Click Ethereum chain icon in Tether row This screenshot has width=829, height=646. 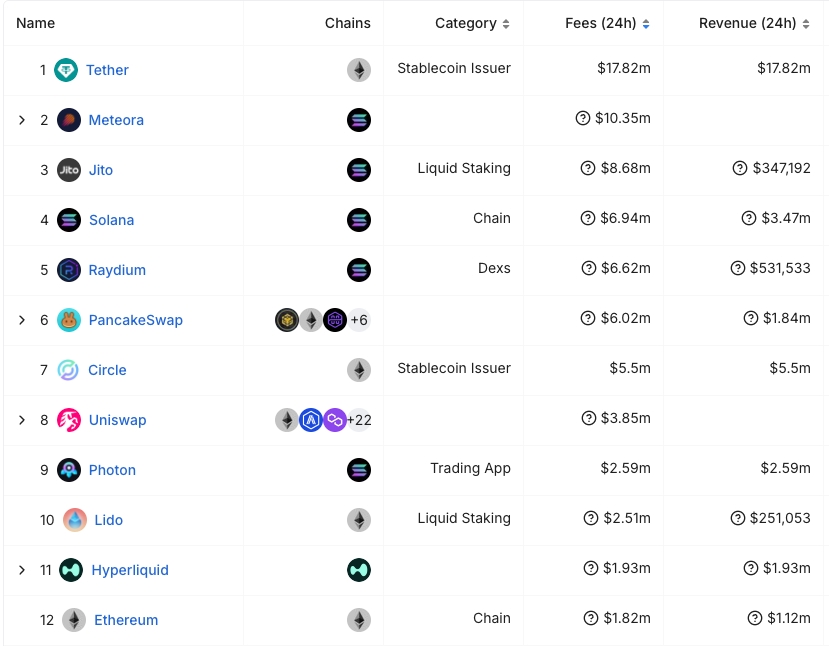[359, 70]
